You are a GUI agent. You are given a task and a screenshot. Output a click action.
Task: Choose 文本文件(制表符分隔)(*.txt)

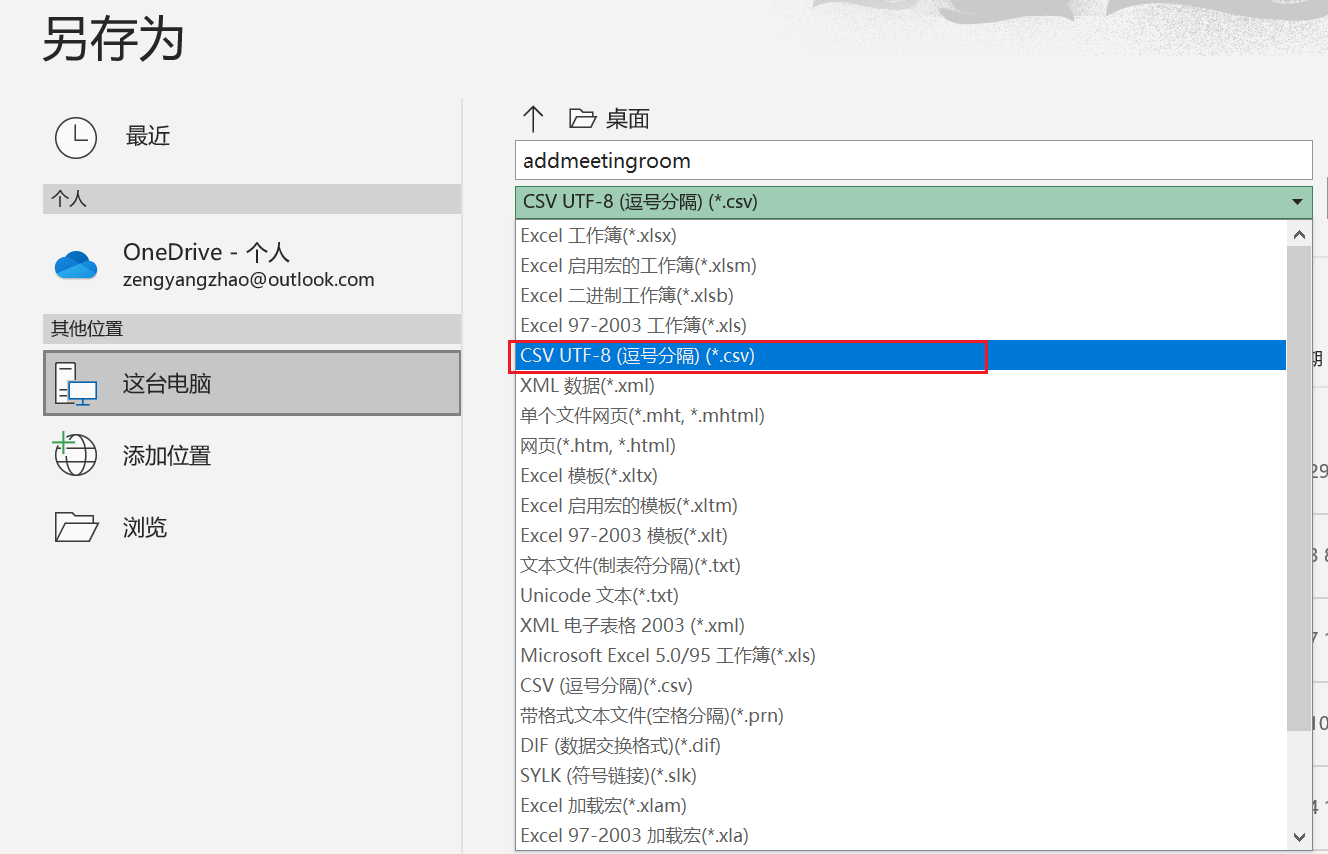pos(901,566)
